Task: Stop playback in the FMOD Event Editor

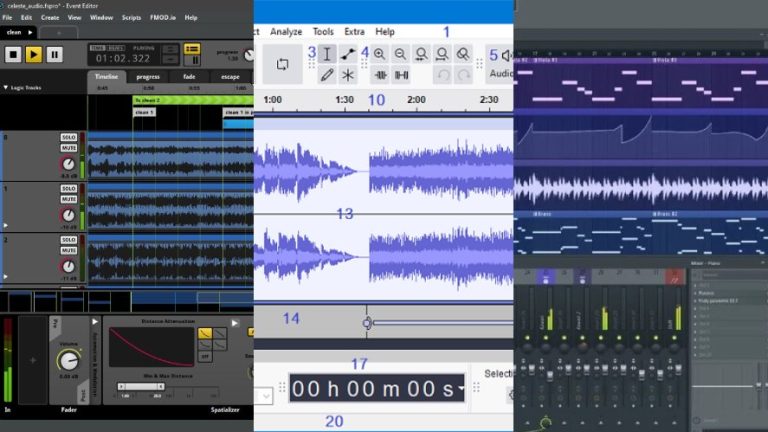Action: coord(13,54)
